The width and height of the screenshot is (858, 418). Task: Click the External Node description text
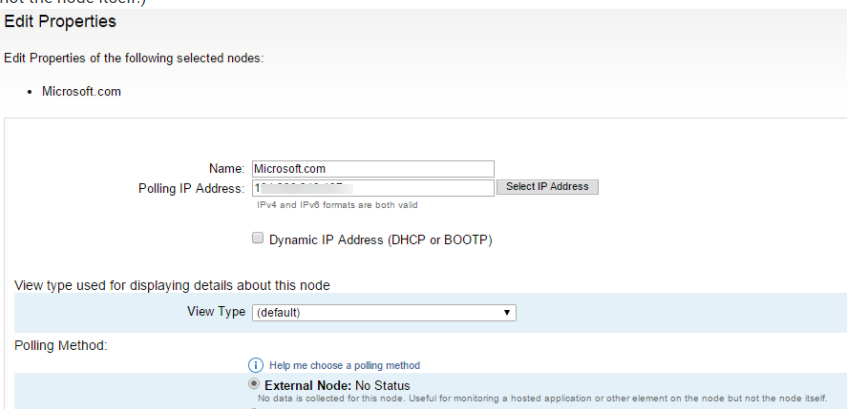pos(542,398)
